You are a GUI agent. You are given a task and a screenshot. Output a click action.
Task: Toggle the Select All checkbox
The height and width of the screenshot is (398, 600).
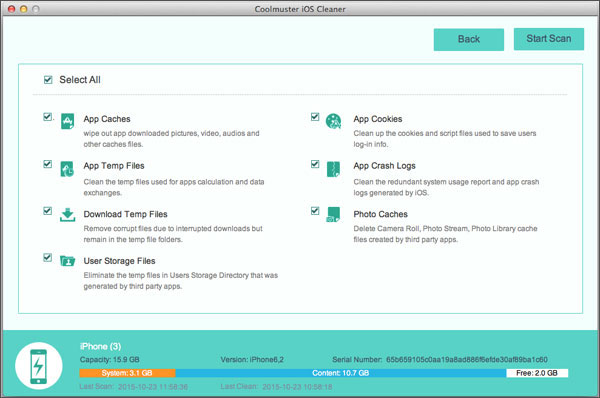pyautogui.click(x=48, y=80)
